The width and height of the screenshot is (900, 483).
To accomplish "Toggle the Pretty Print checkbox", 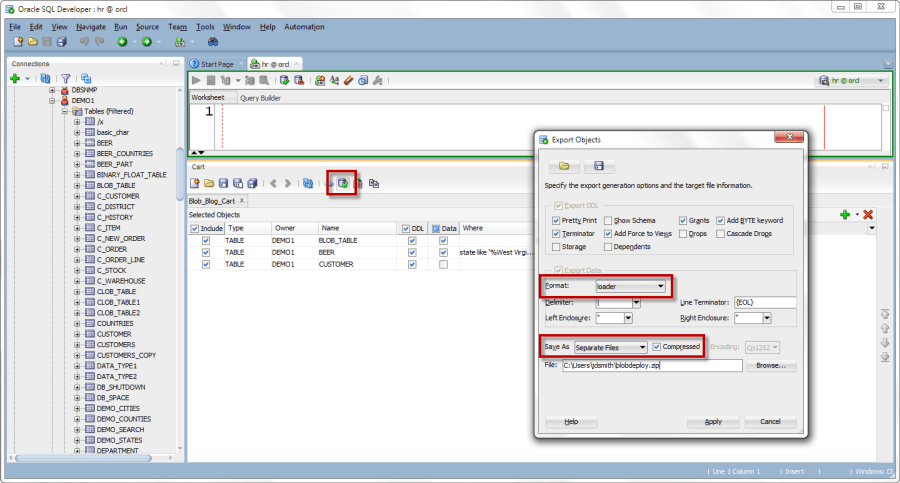I will click(x=556, y=221).
